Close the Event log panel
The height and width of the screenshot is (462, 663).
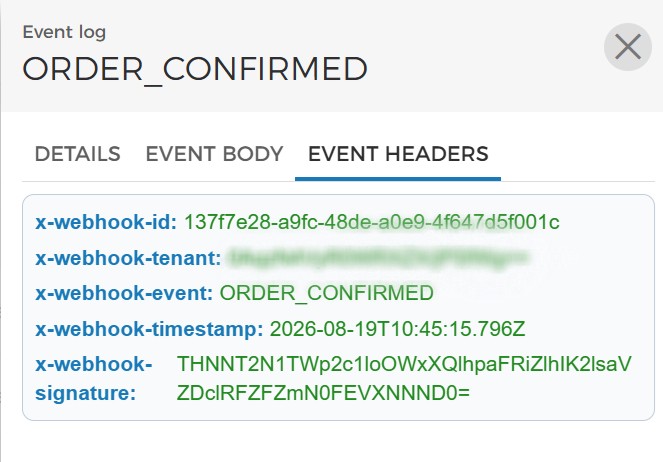tap(627, 46)
